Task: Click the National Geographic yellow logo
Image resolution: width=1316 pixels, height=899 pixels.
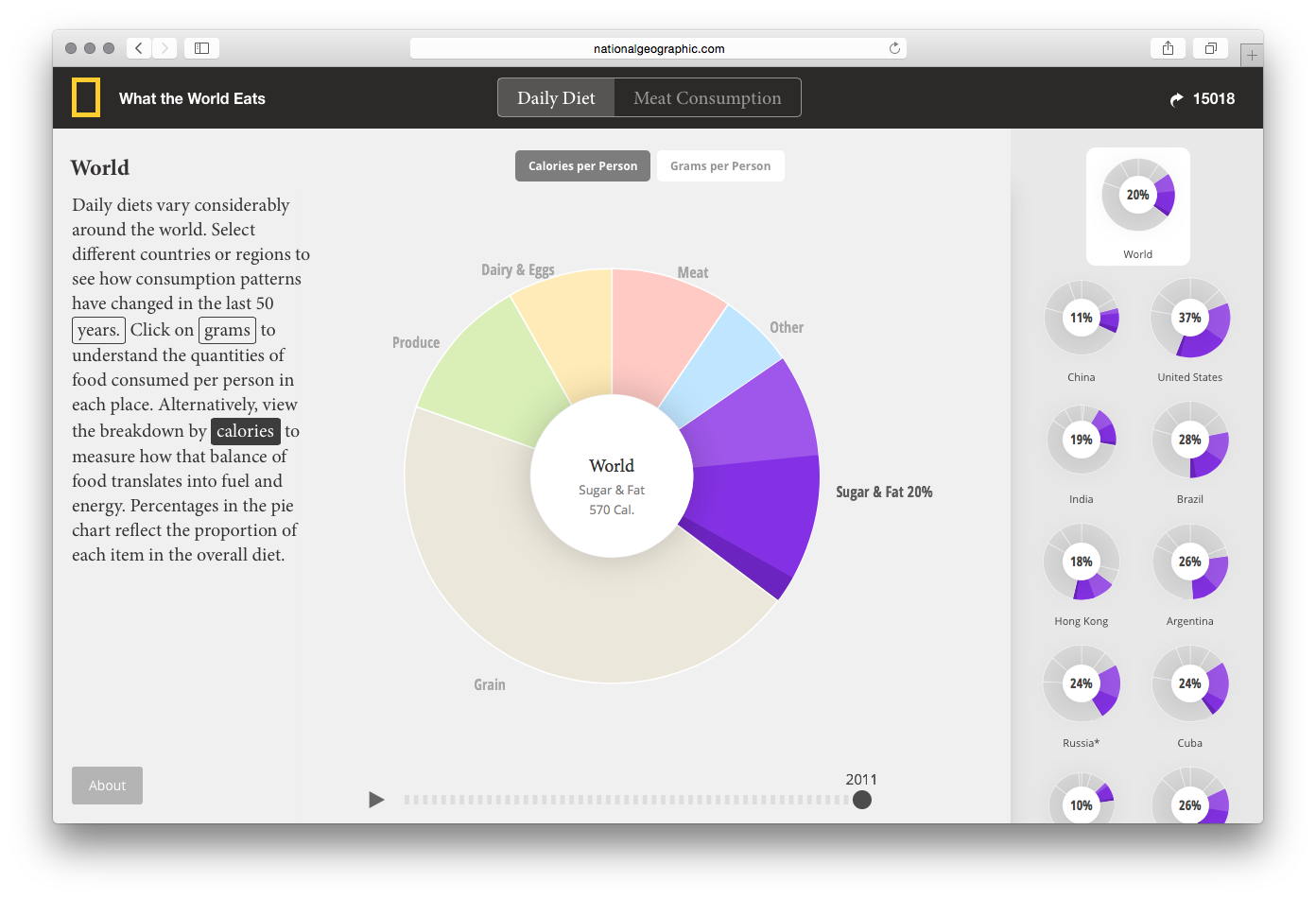Action: pyautogui.click(x=86, y=98)
